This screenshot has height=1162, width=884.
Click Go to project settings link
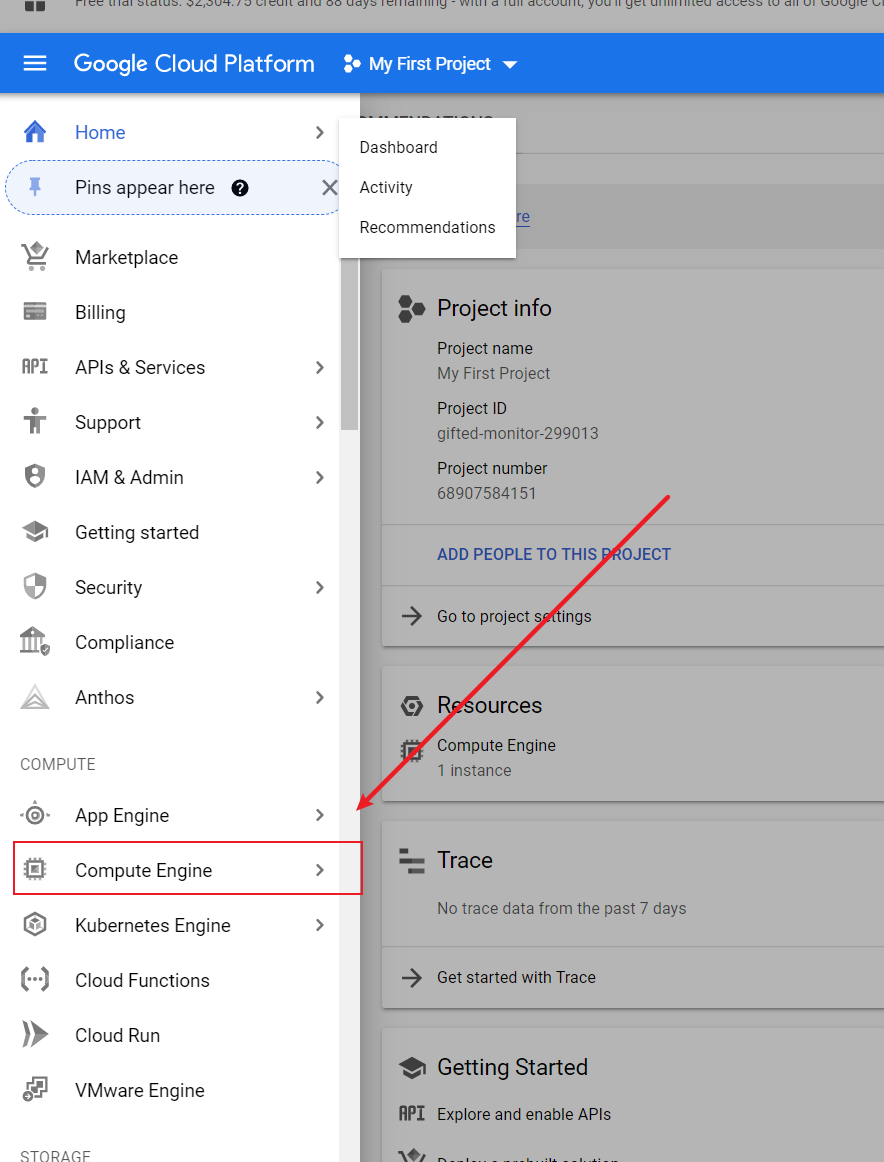(x=514, y=616)
